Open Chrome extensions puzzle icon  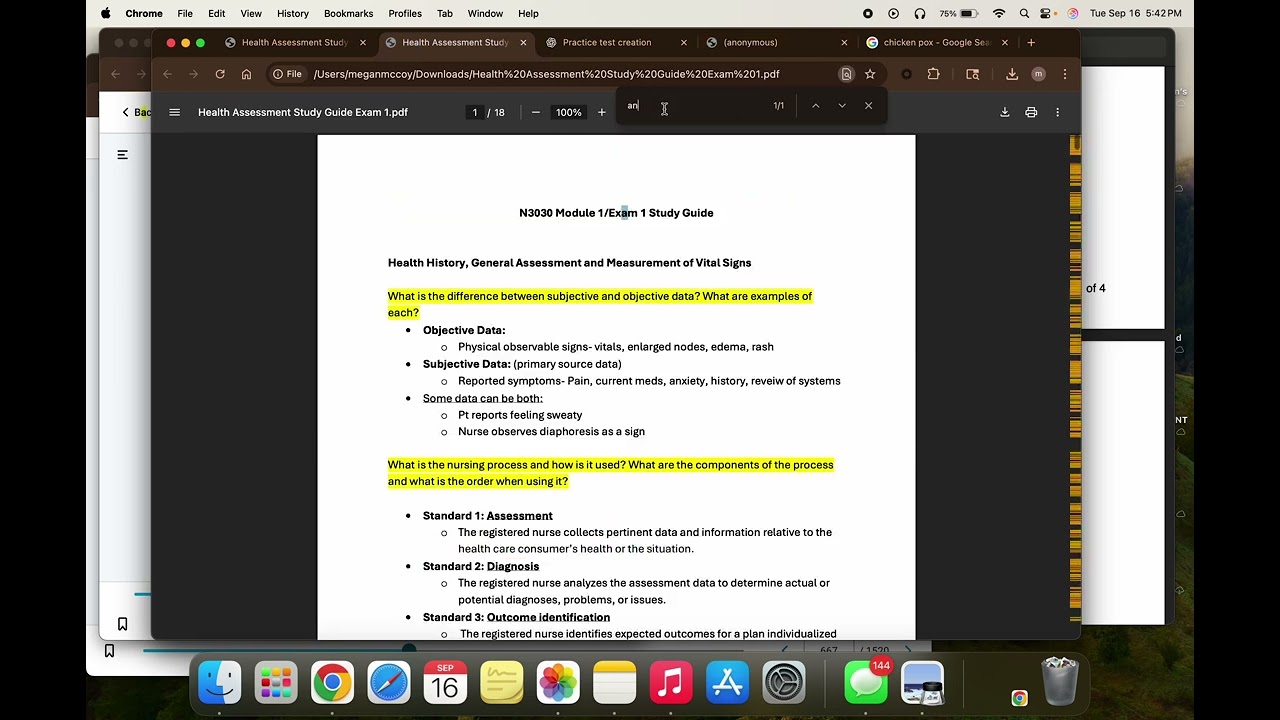click(933, 74)
